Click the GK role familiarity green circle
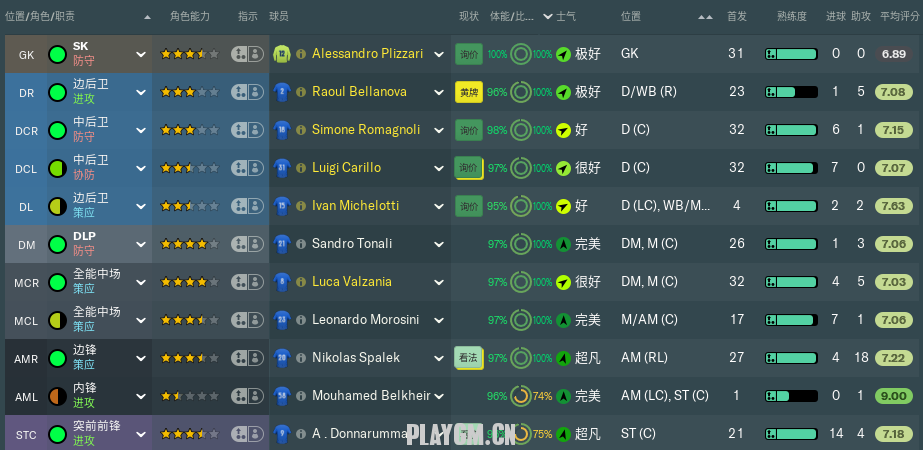The width and height of the screenshot is (923, 450). point(57,54)
